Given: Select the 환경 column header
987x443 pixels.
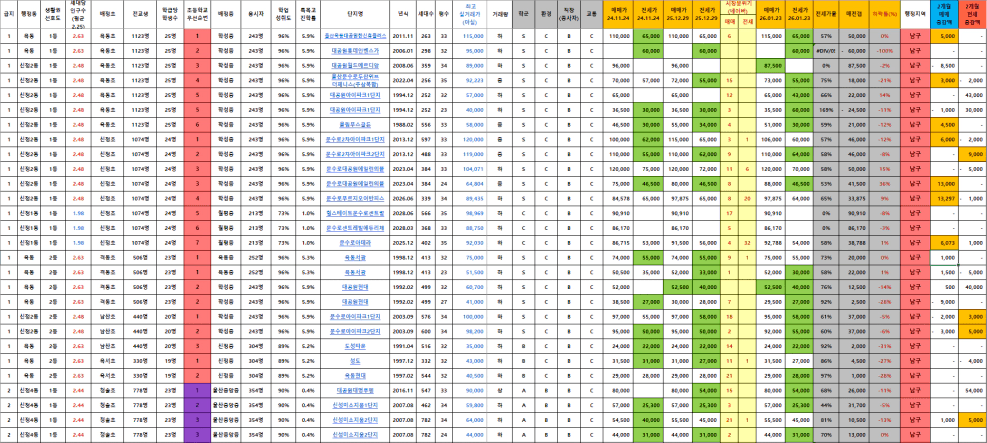Looking at the screenshot, I should click(x=546, y=15).
